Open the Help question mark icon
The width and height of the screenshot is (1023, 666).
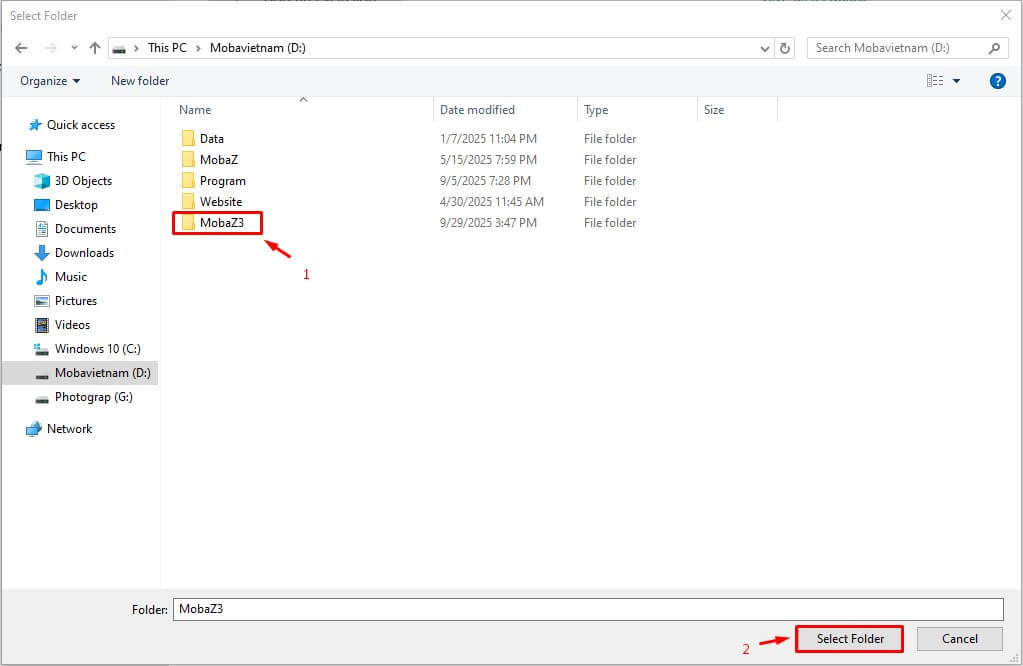click(997, 81)
